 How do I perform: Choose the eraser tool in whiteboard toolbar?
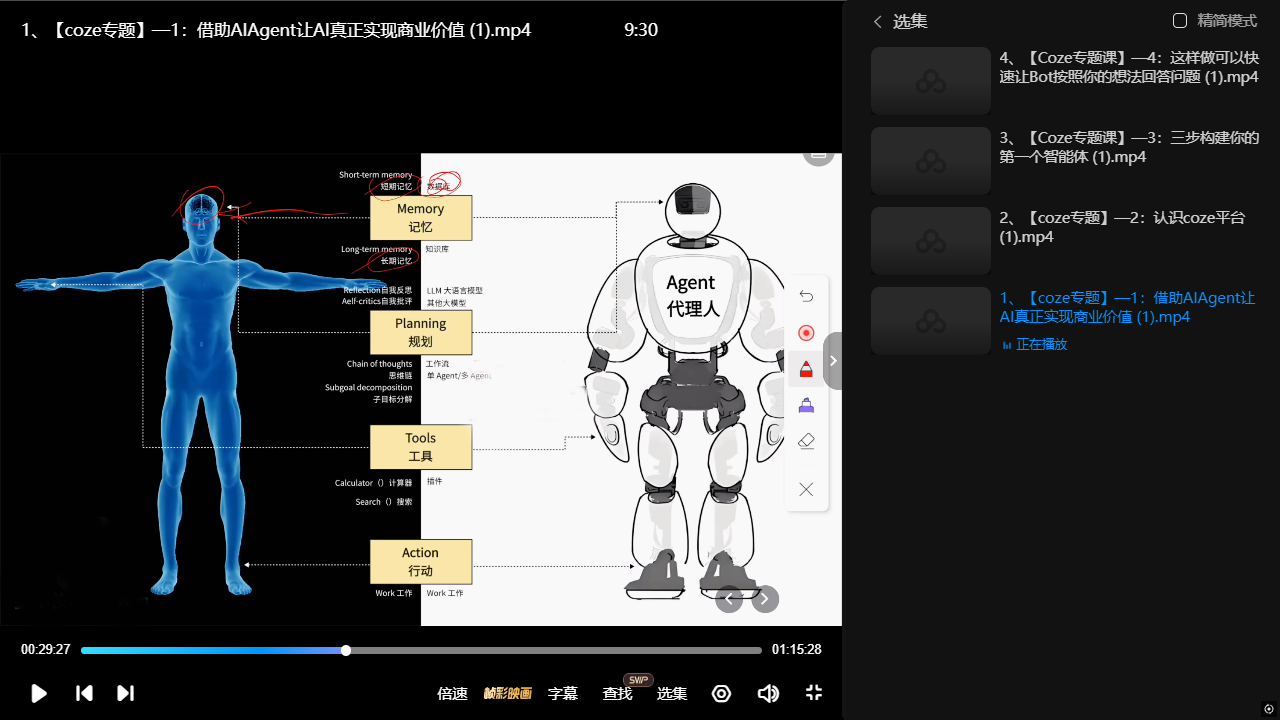click(806, 441)
